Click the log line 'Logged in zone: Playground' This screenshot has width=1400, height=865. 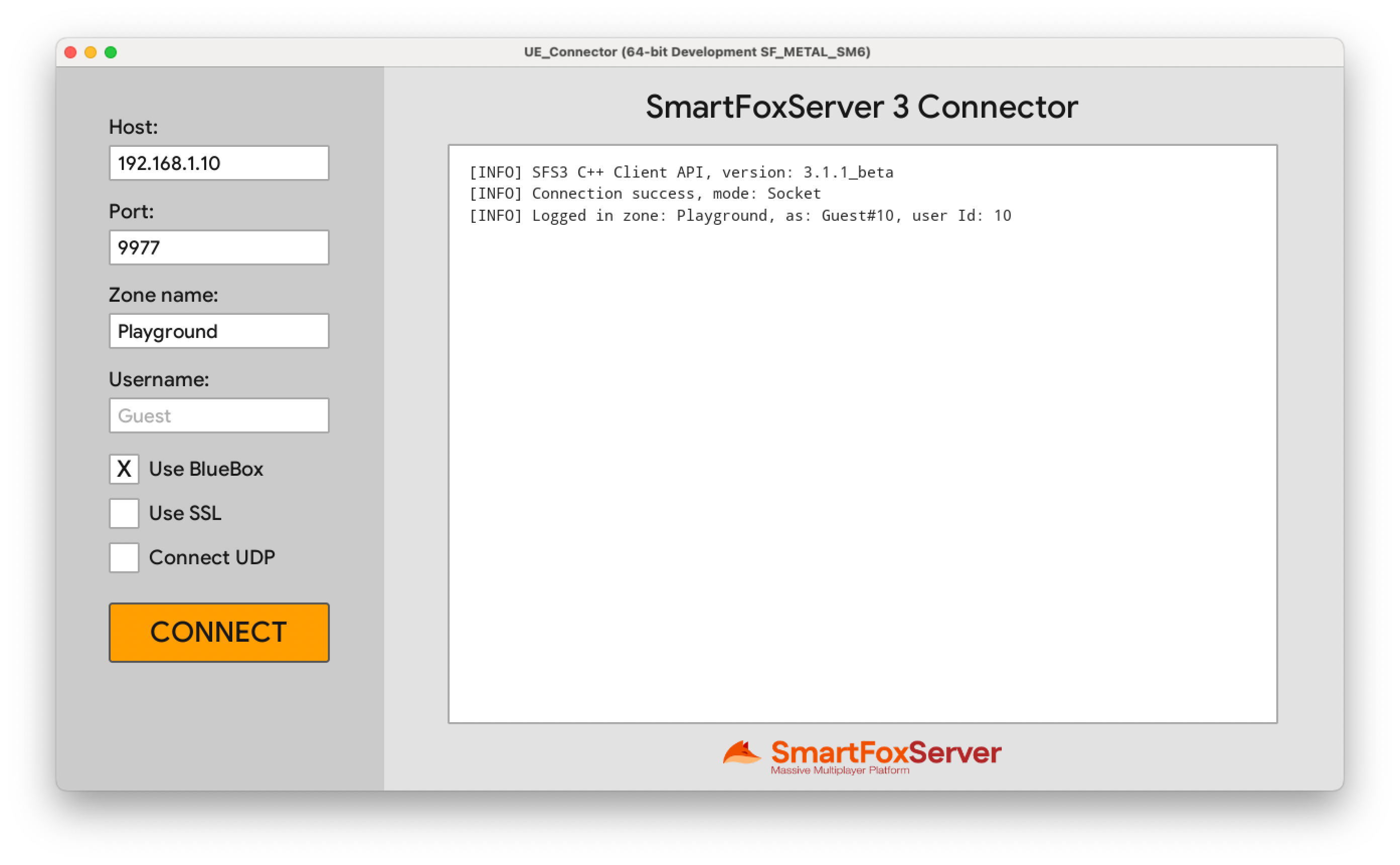pyautogui.click(x=740, y=216)
